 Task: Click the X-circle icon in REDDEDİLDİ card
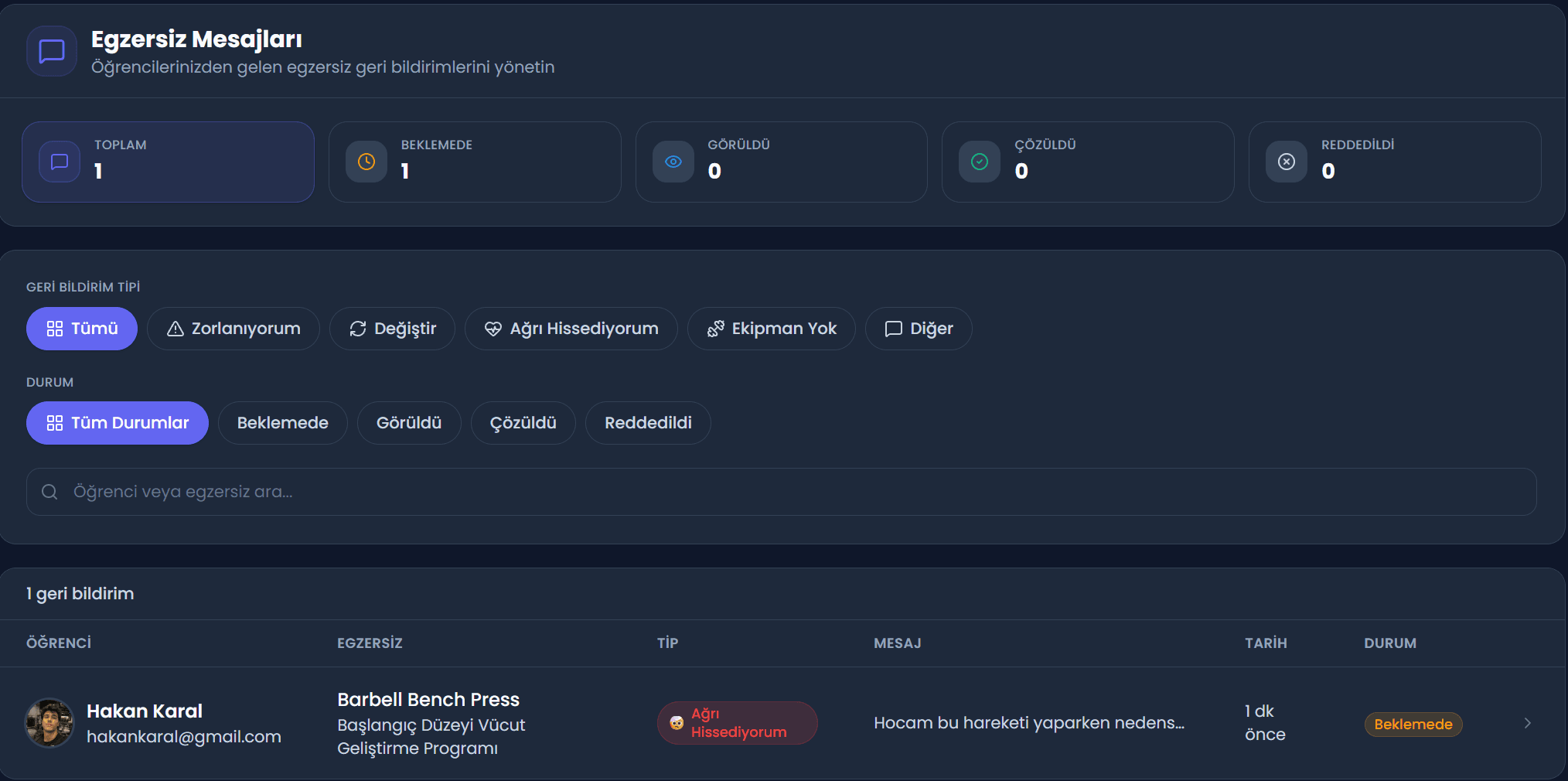pos(1287,162)
